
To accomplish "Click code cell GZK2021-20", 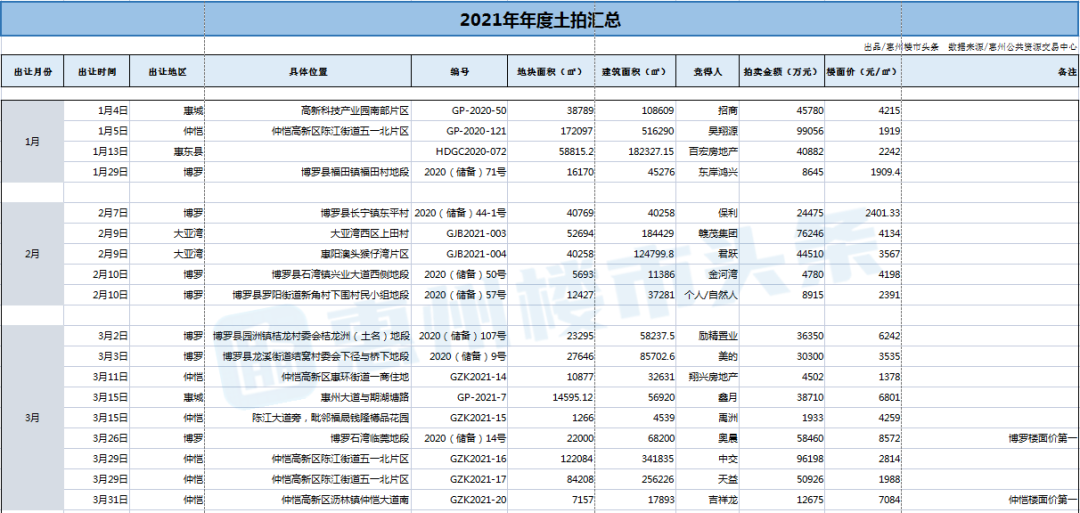I will coord(460,500).
